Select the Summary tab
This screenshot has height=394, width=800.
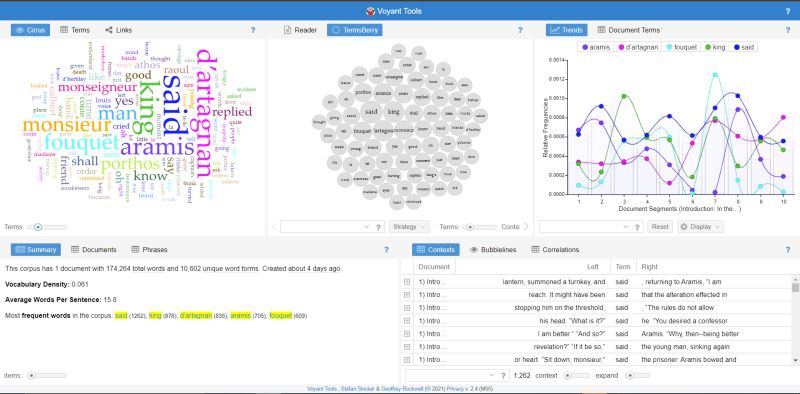pos(36,250)
